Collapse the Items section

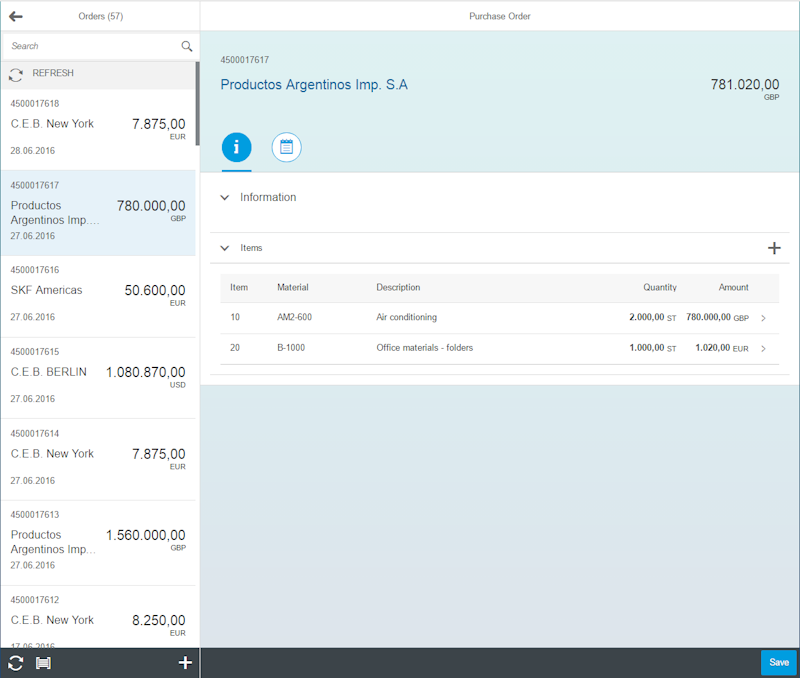[225, 247]
